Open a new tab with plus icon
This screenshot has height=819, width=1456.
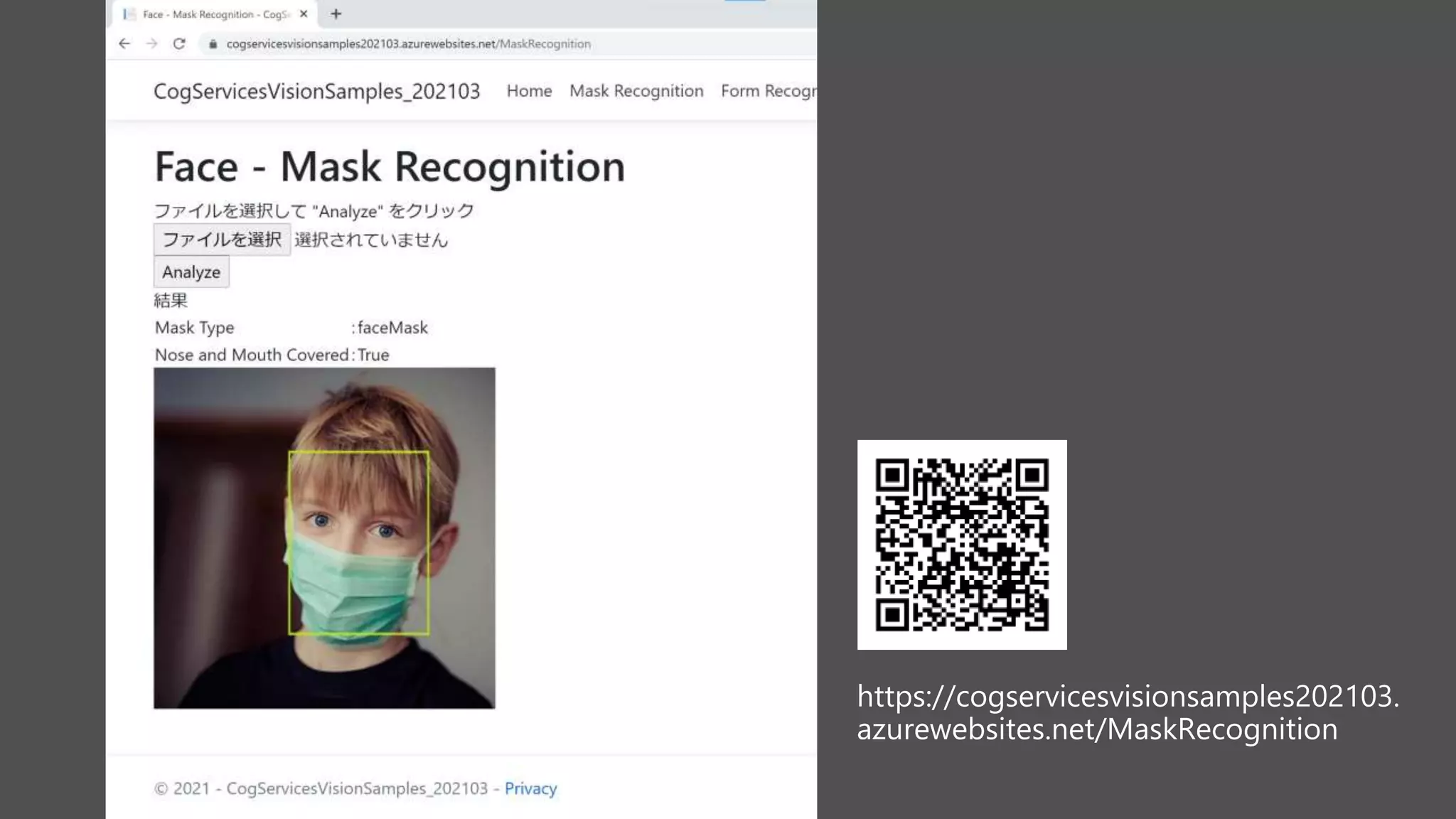[336, 14]
